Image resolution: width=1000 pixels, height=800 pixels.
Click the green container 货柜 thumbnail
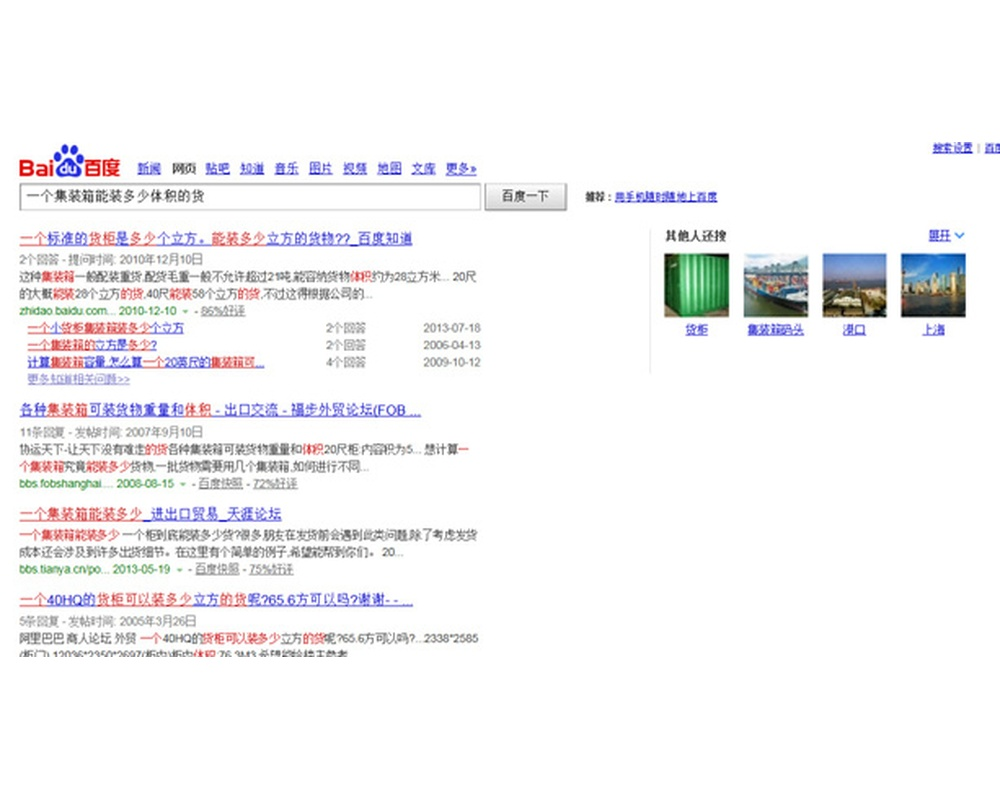tap(696, 285)
